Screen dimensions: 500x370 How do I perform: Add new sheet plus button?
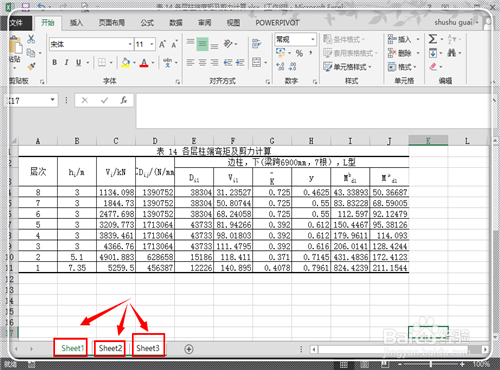click(x=189, y=349)
